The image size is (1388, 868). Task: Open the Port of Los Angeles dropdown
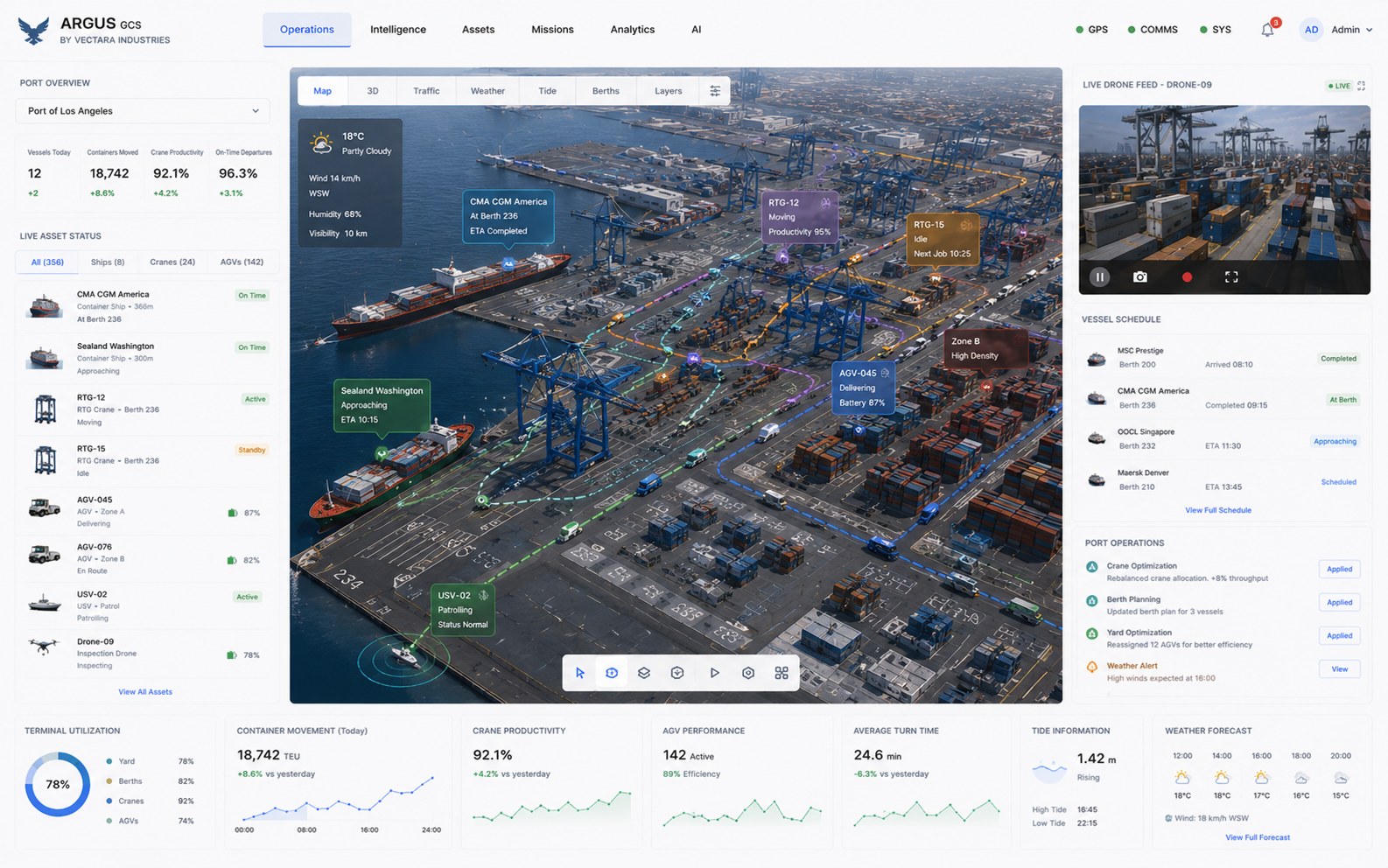(x=143, y=111)
